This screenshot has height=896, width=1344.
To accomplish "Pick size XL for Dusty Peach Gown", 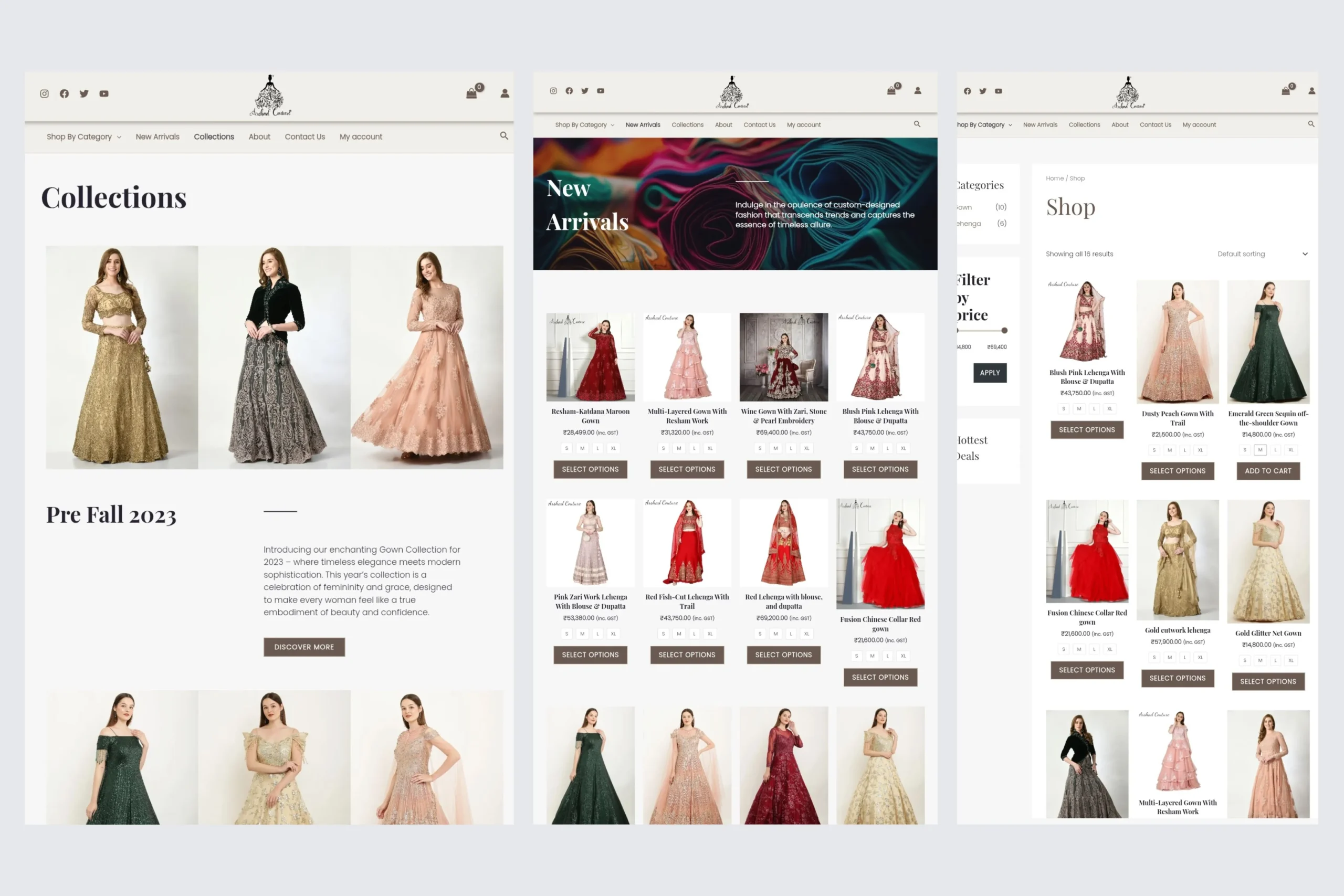I will (1200, 450).
